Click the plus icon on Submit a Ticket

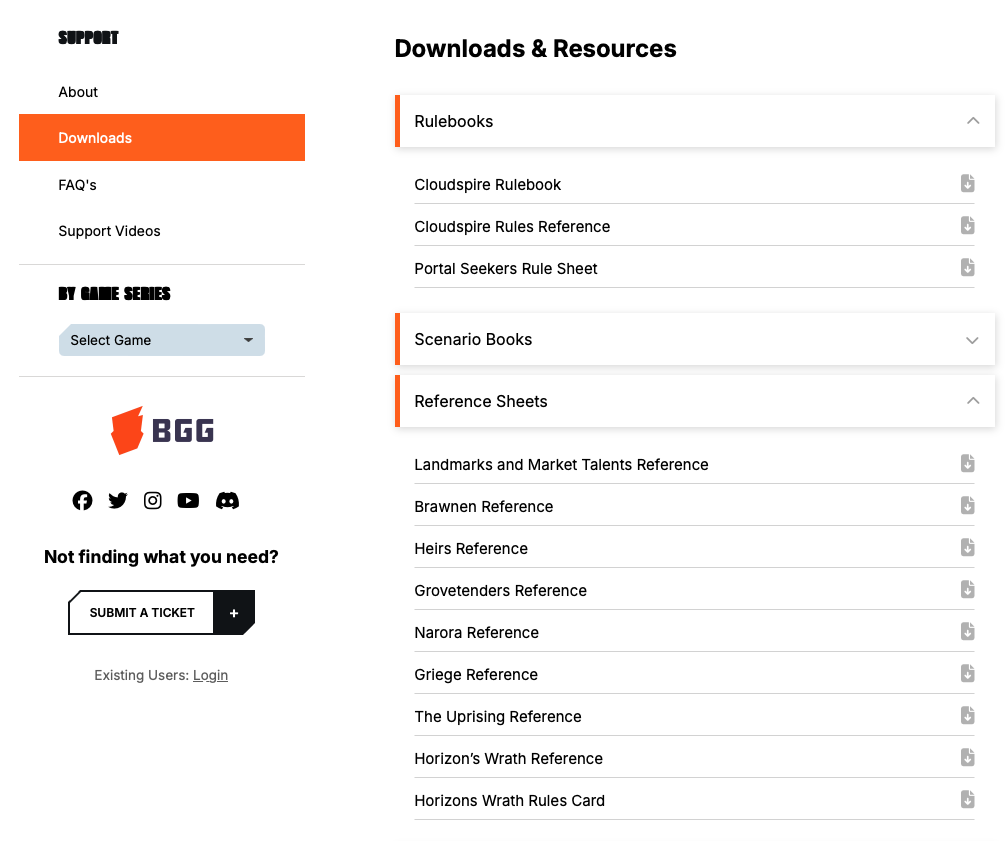pyautogui.click(x=234, y=613)
